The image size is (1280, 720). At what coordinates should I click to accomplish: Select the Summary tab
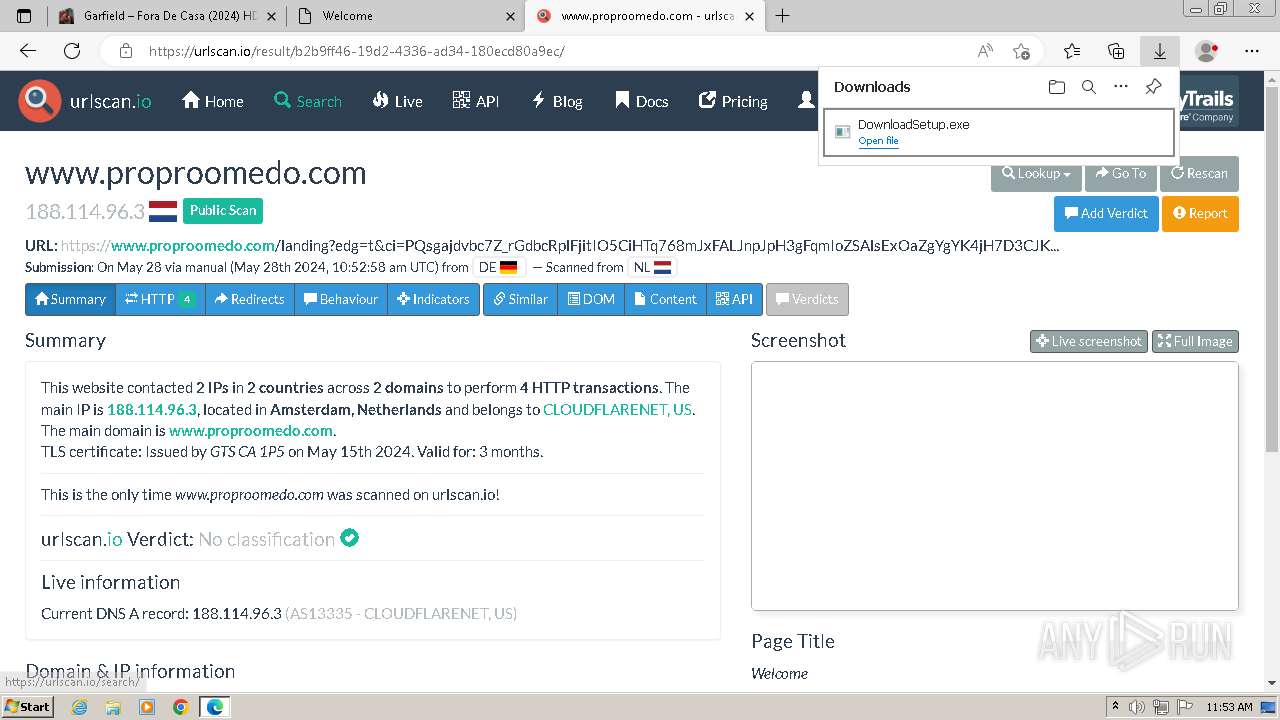coord(70,299)
